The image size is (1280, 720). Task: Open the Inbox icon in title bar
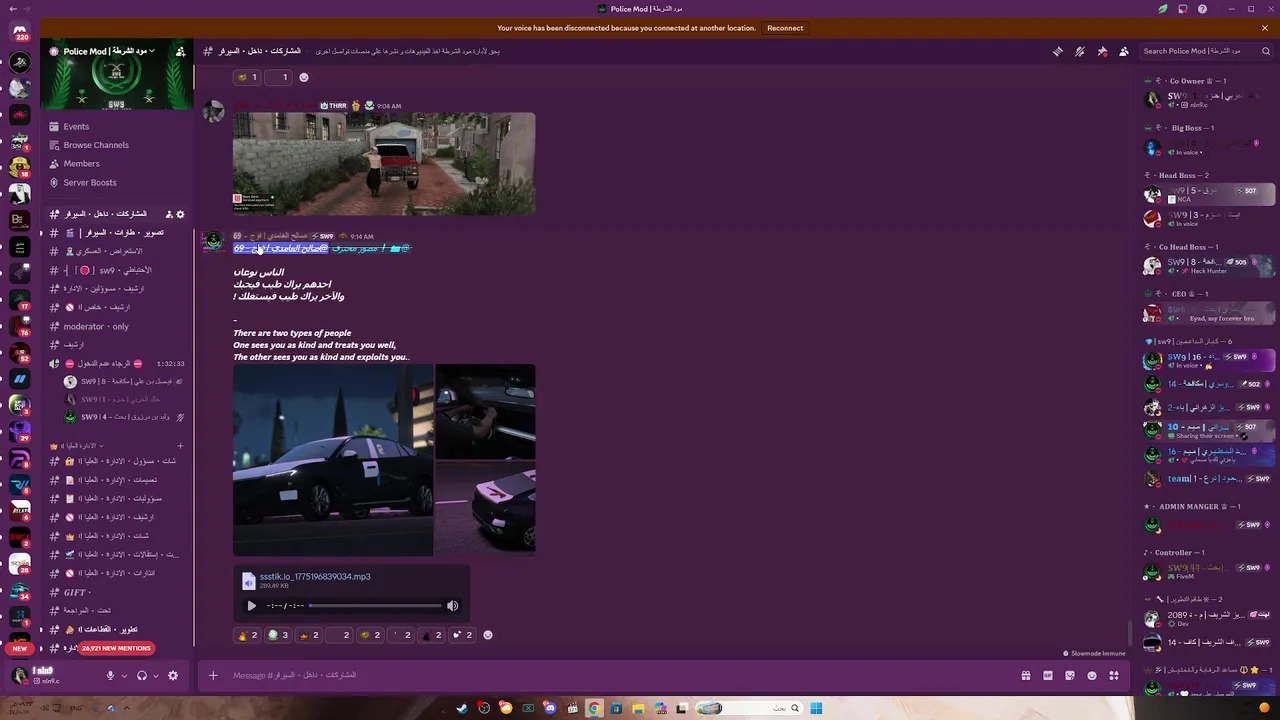(1183, 9)
